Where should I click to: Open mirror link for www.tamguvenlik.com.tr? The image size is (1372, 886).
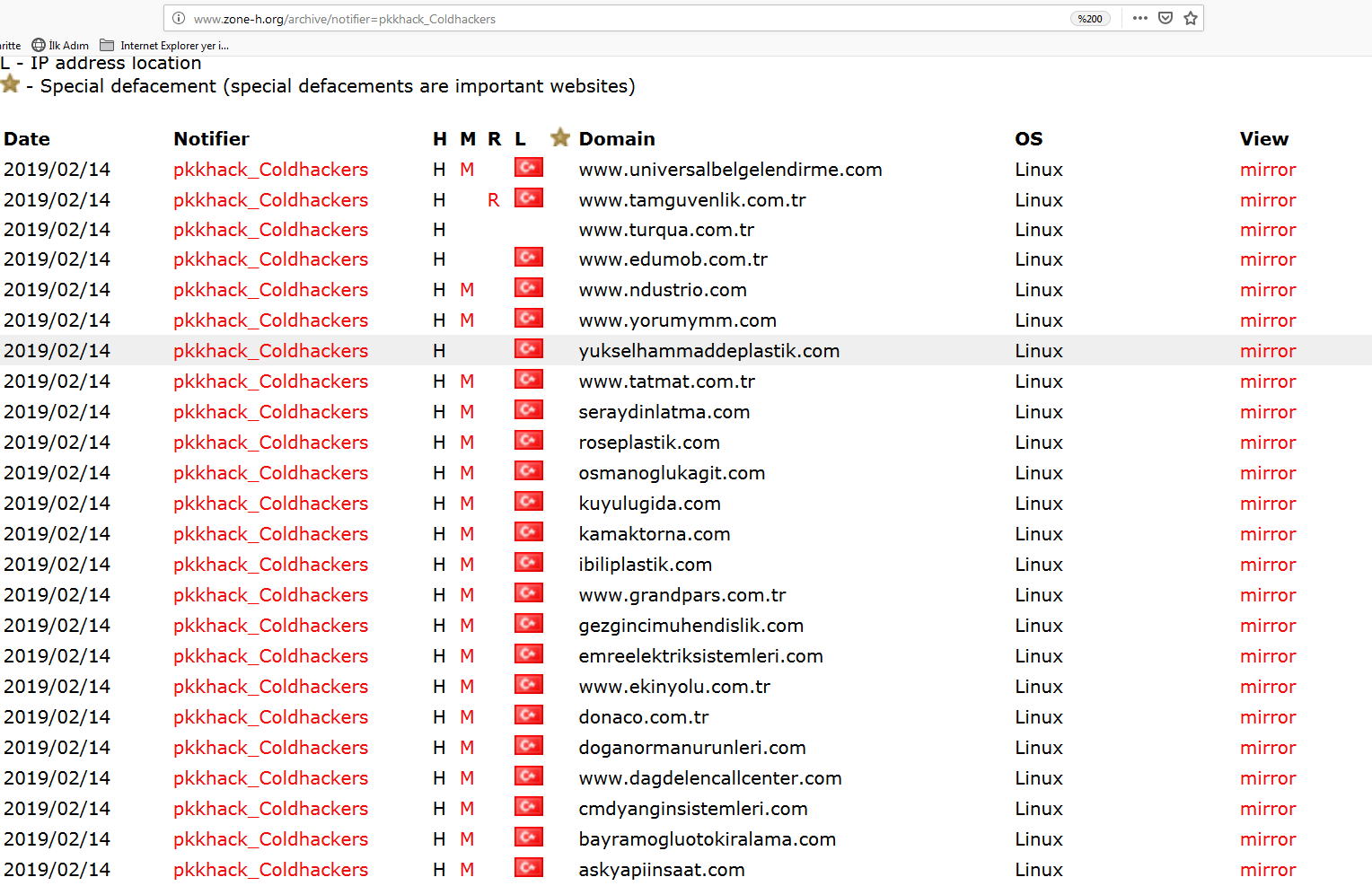1267,200
